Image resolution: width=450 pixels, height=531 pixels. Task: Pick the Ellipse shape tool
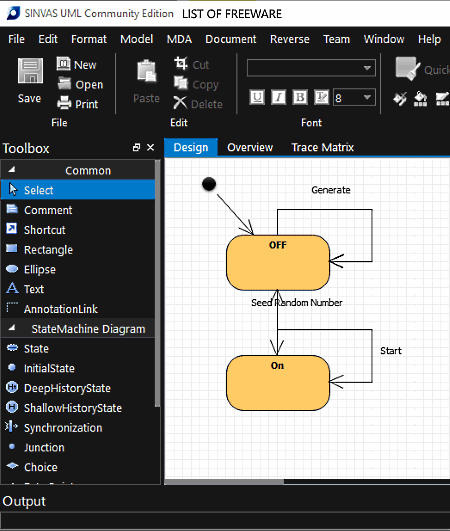(x=31, y=270)
